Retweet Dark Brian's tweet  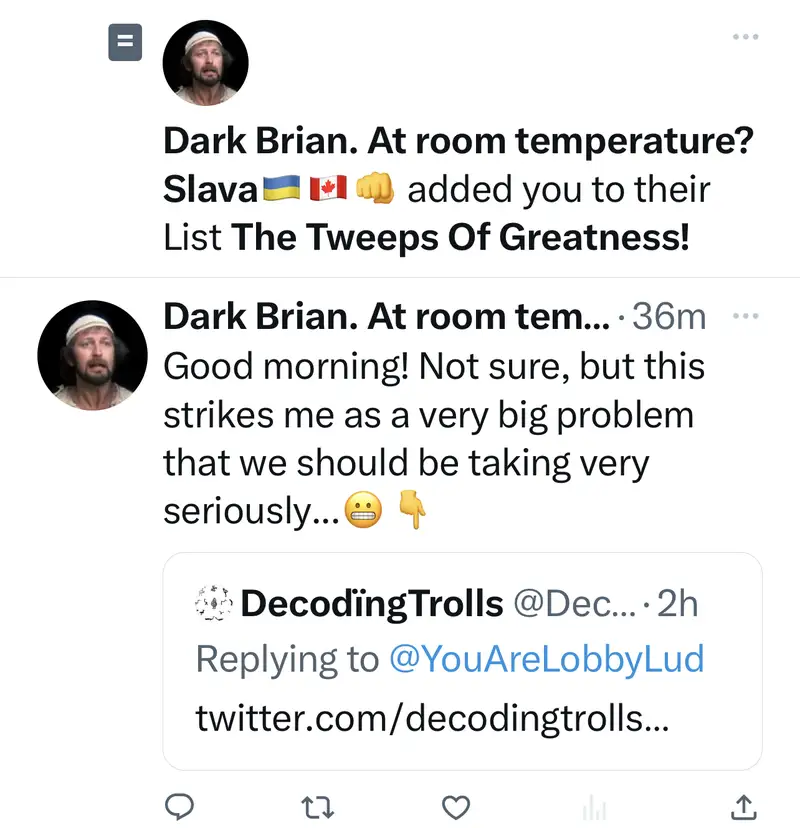click(x=318, y=805)
